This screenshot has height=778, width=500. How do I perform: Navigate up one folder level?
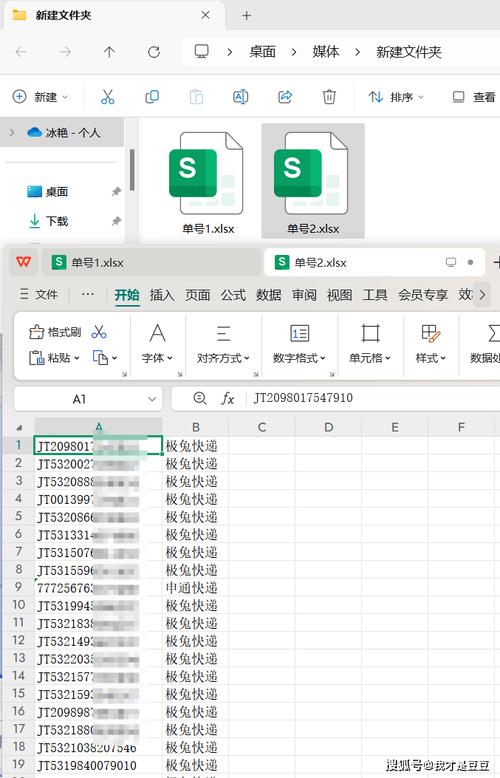coord(109,52)
